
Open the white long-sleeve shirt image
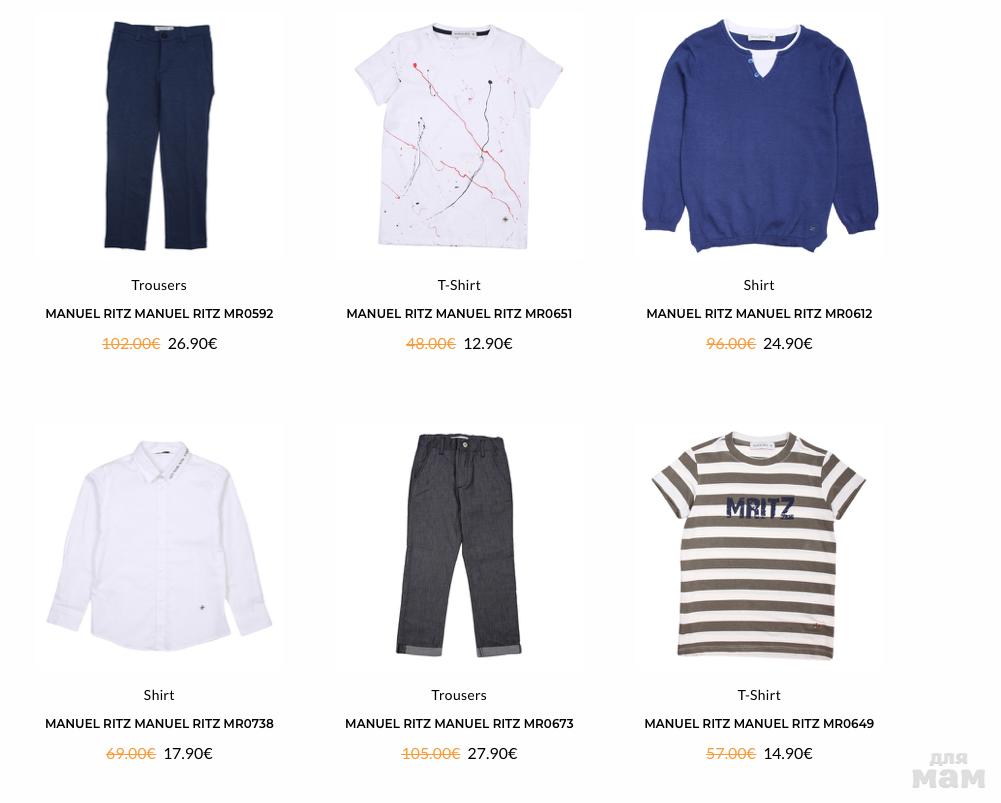(x=159, y=546)
